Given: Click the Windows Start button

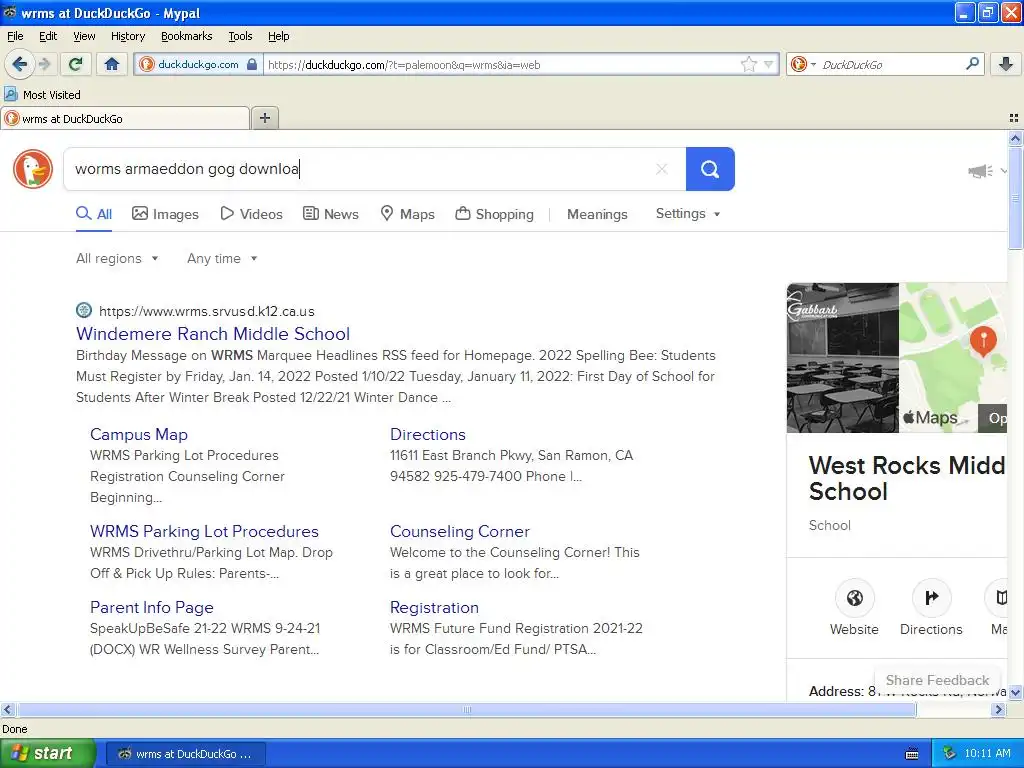Looking at the screenshot, I should [x=47, y=753].
